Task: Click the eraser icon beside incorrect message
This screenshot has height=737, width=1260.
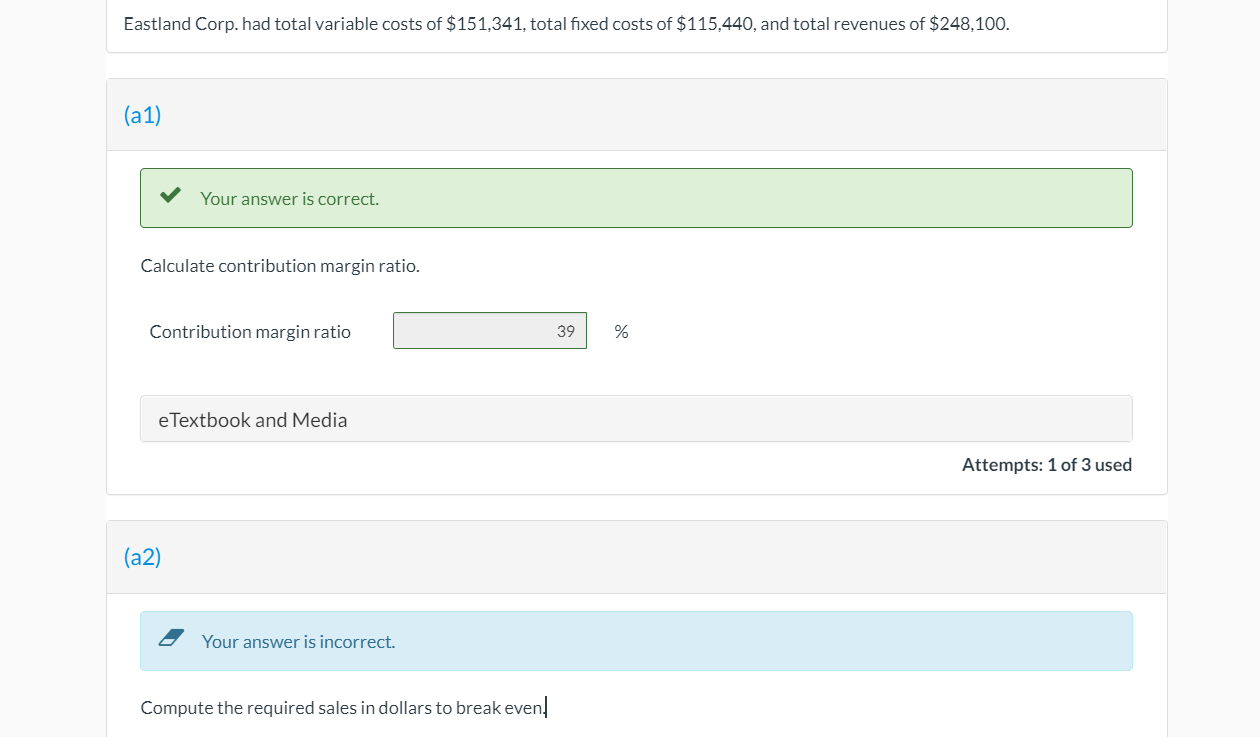Action: click(x=171, y=639)
